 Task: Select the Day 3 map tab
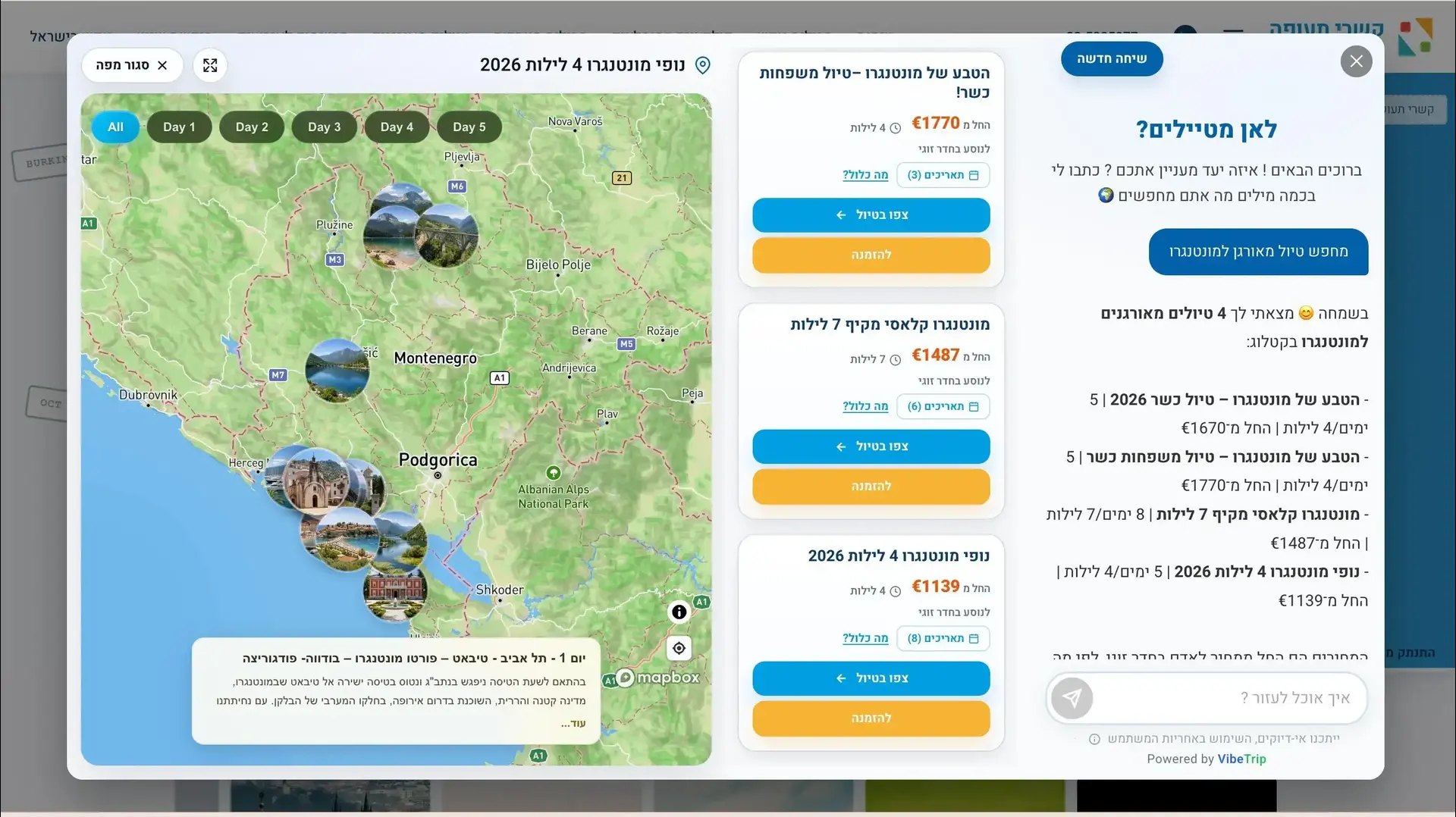pyautogui.click(x=325, y=127)
